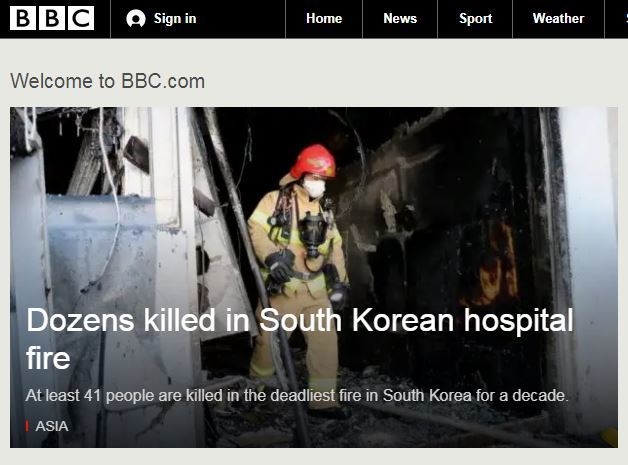Click the BBC logo in header

52,18
